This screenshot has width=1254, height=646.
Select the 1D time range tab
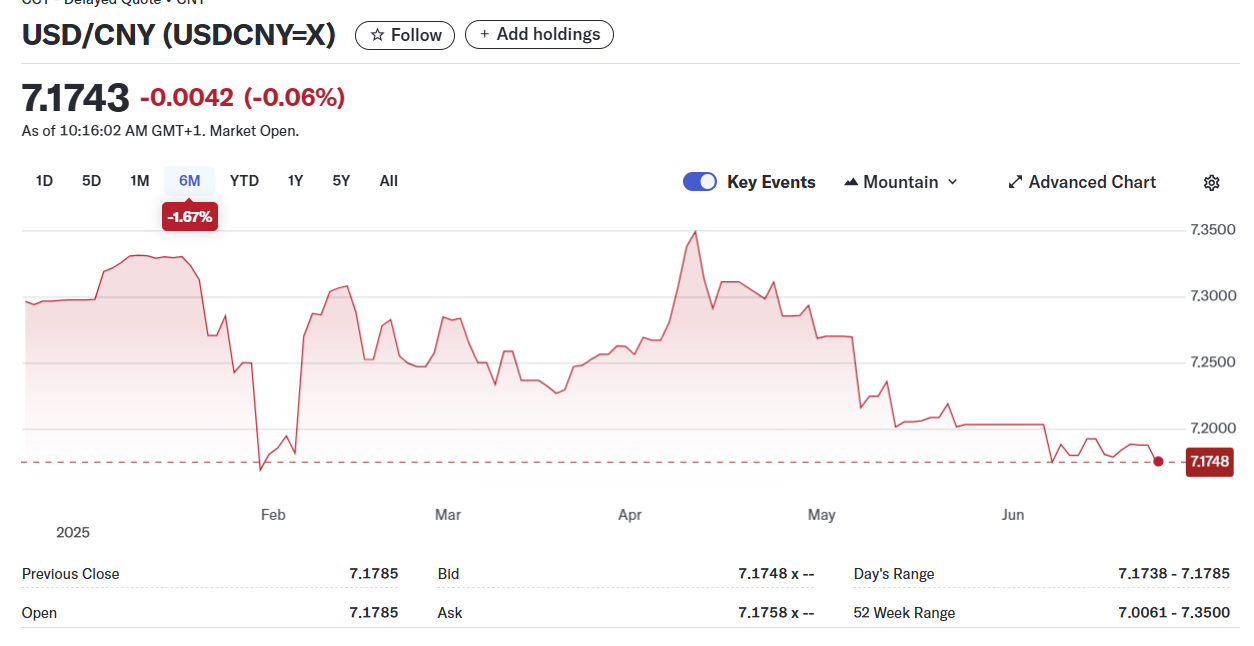coord(44,181)
